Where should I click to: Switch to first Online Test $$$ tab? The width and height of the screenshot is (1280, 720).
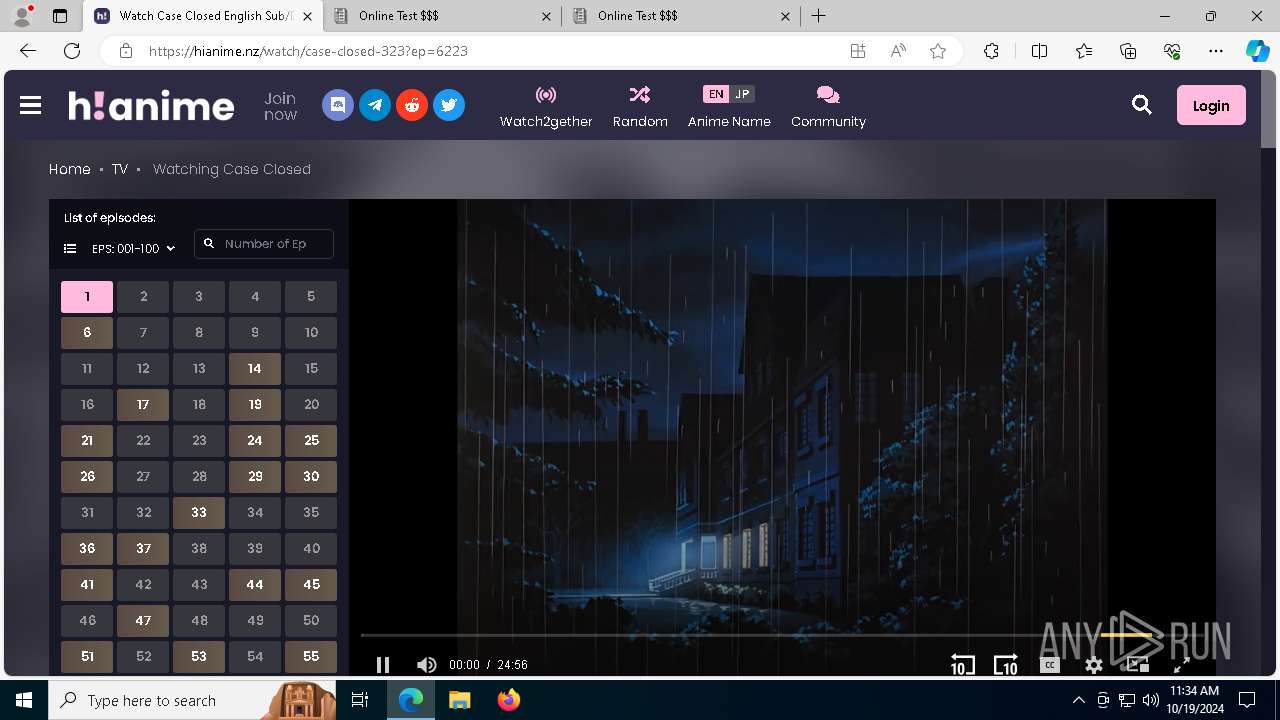point(443,16)
